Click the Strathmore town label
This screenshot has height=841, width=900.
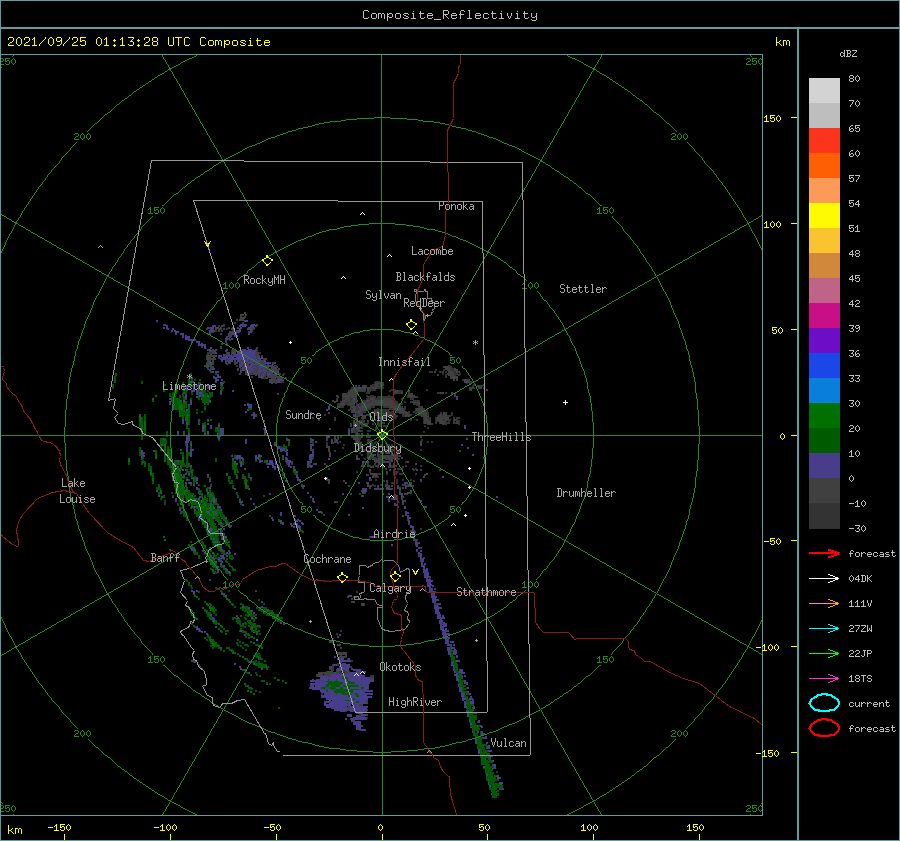tap(487, 592)
